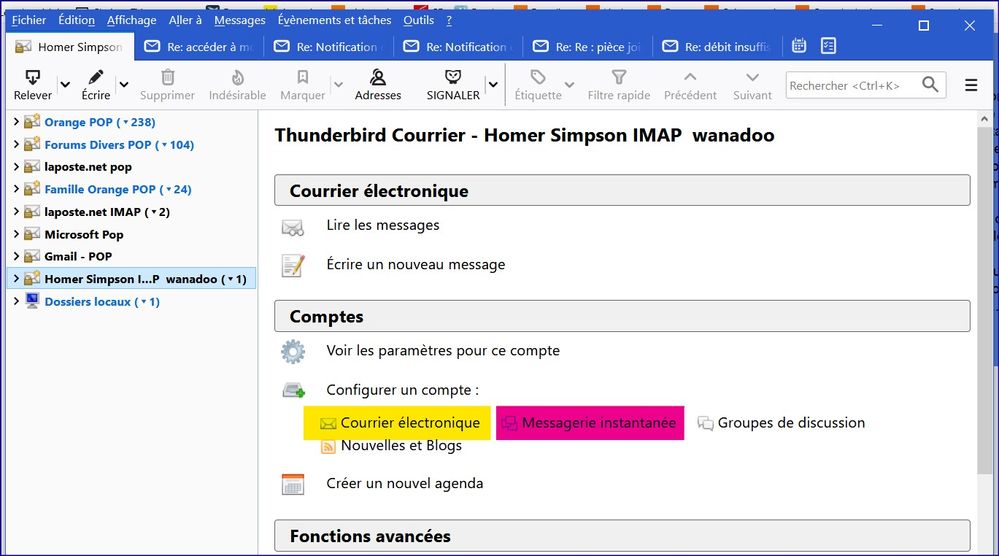Viewport: 999px width, 556px height.
Task: Select Orange POP account row
Action: click(131, 122)
